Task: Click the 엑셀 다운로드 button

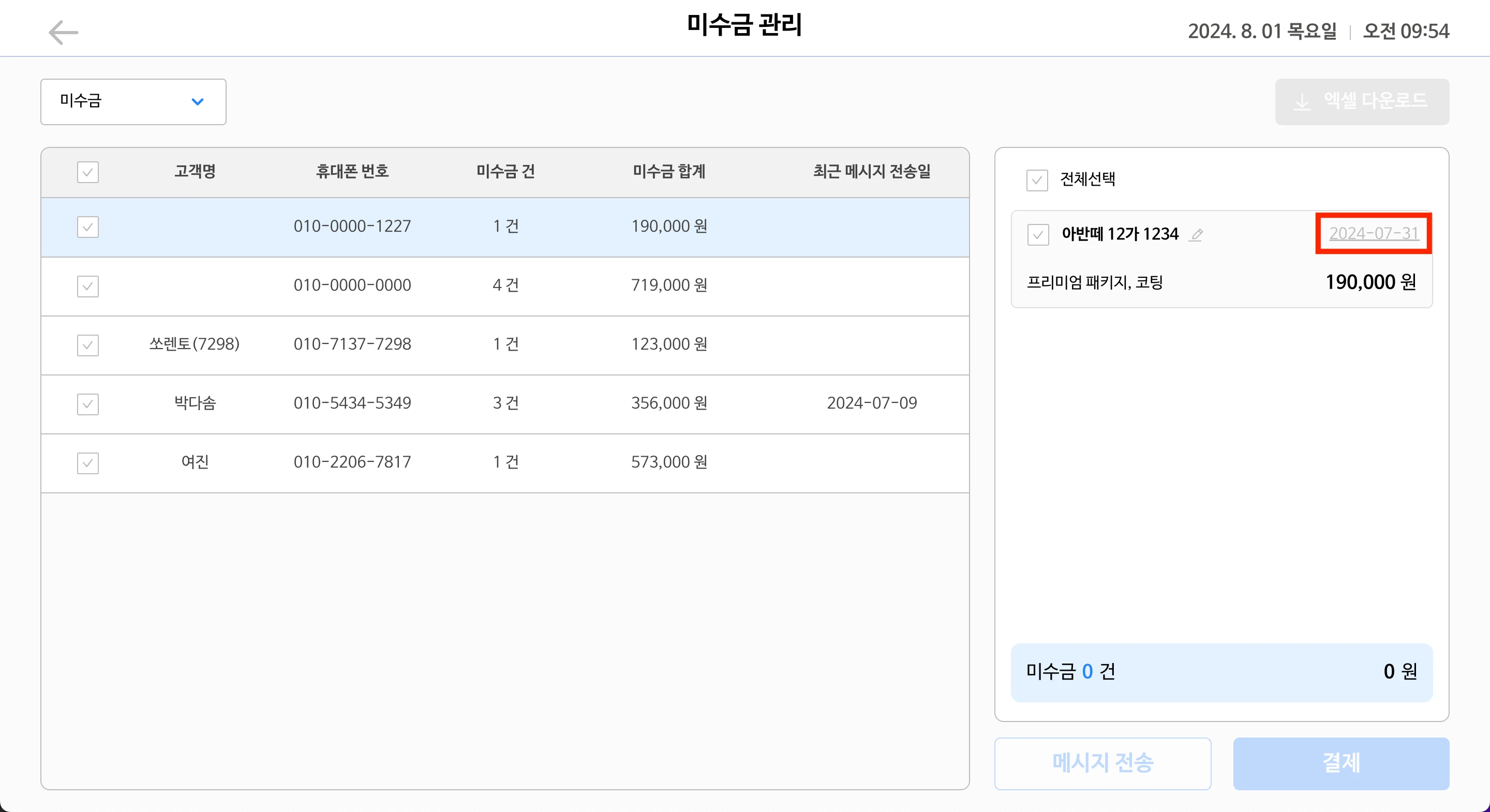Action: point(1362,102)
